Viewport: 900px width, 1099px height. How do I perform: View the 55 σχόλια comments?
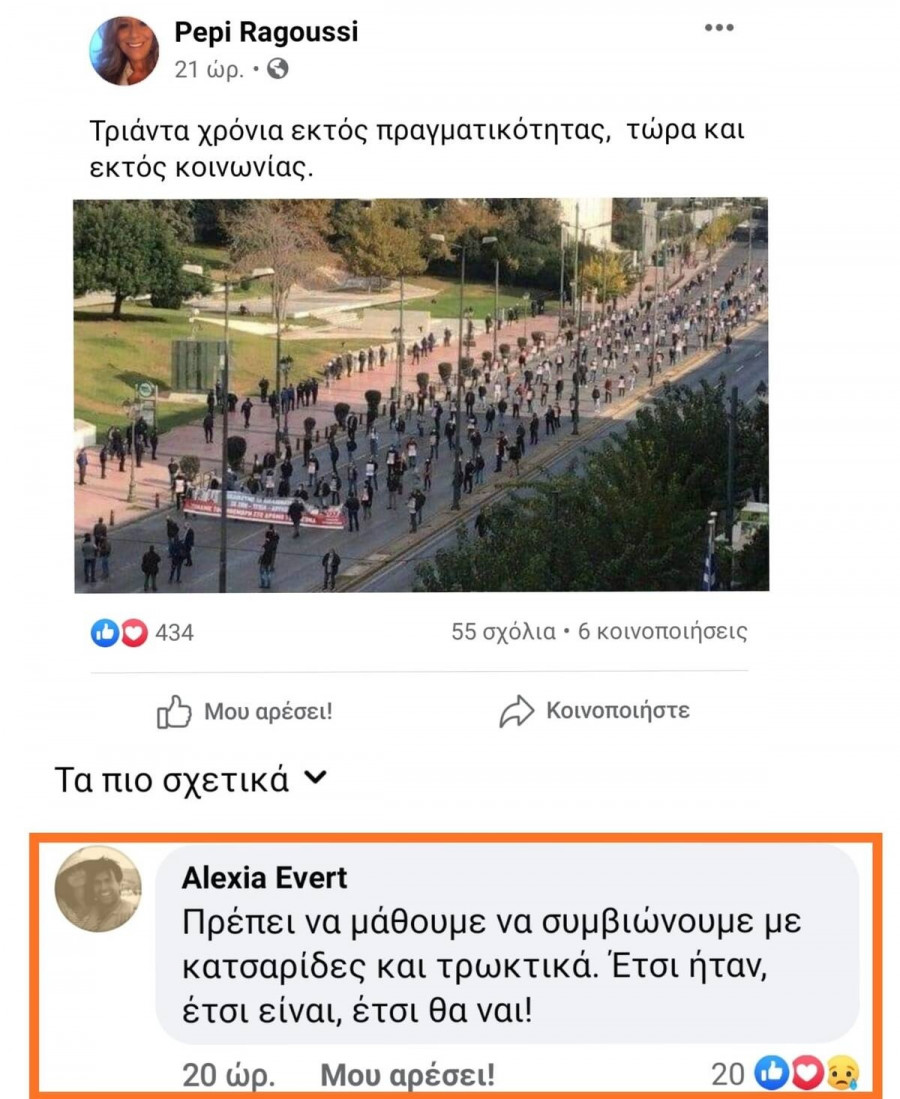point(503,632)
